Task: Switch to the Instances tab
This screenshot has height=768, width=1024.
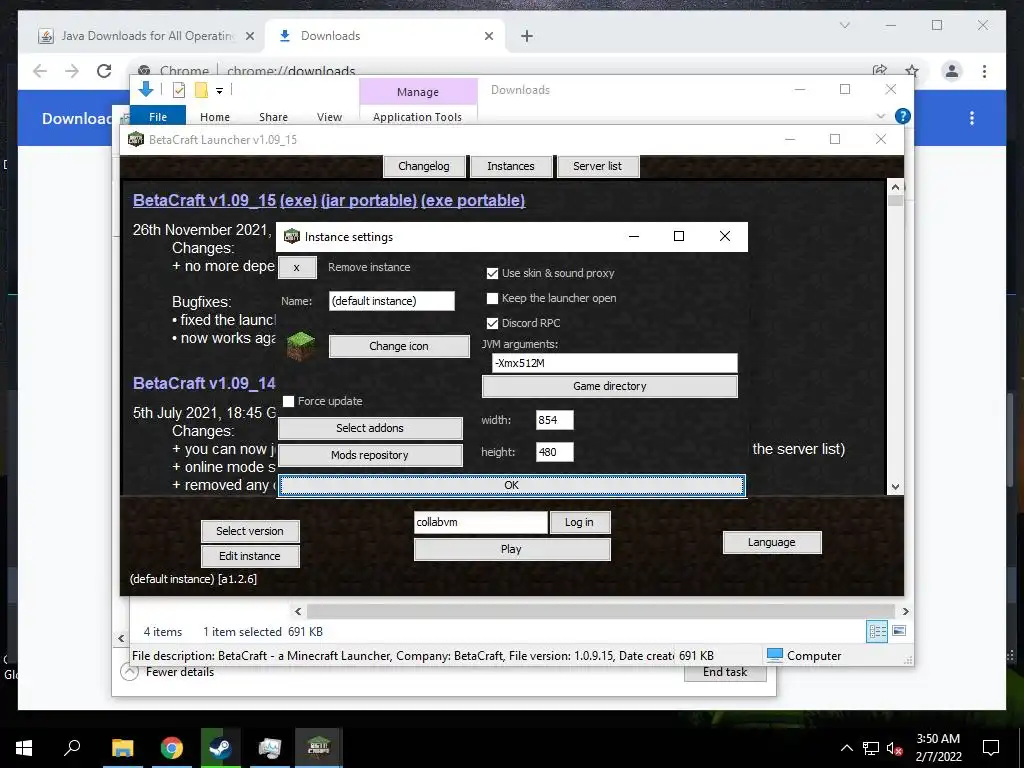Action: [511, 166]
